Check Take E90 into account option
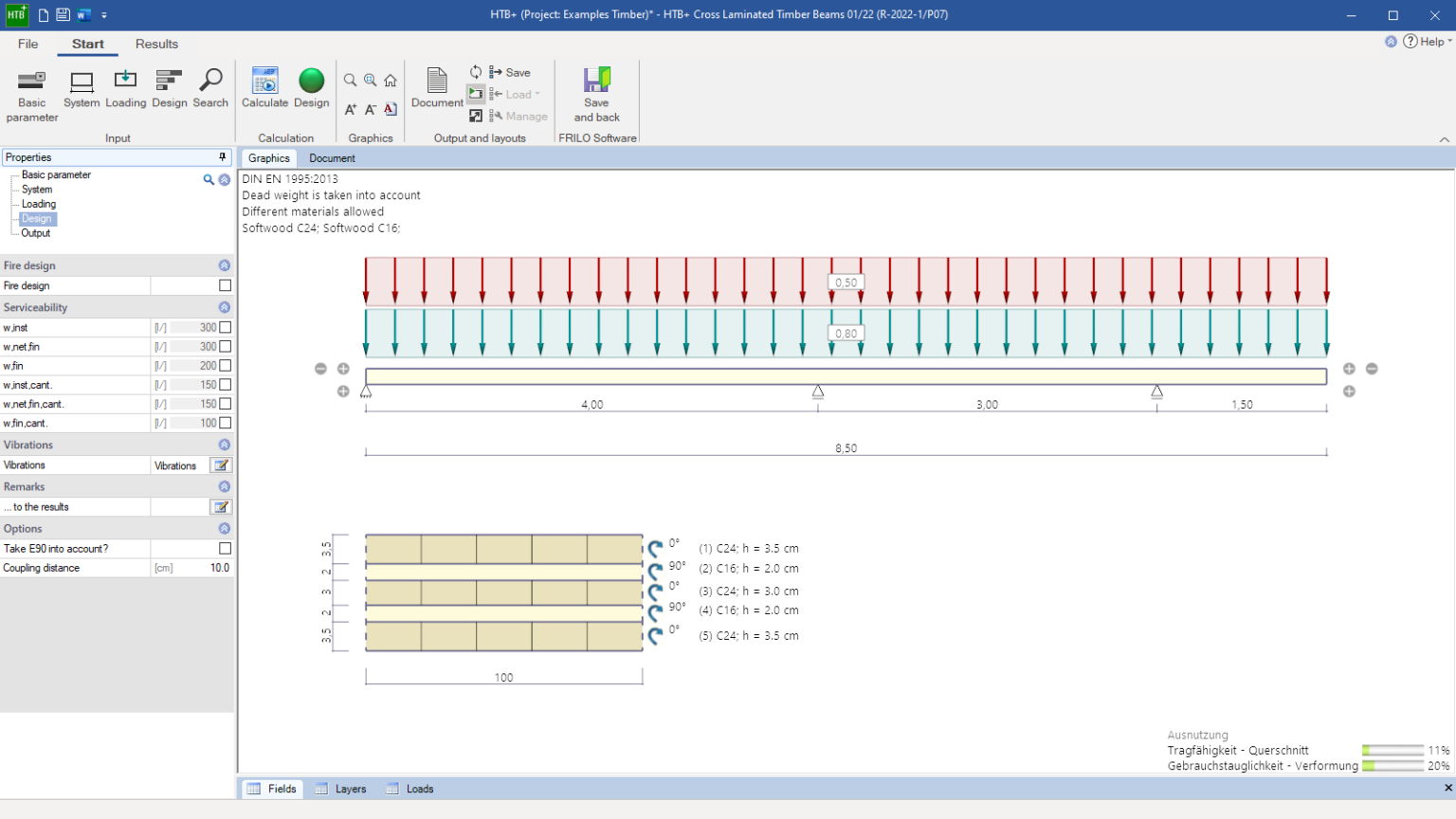 click(x=225, y=549)
